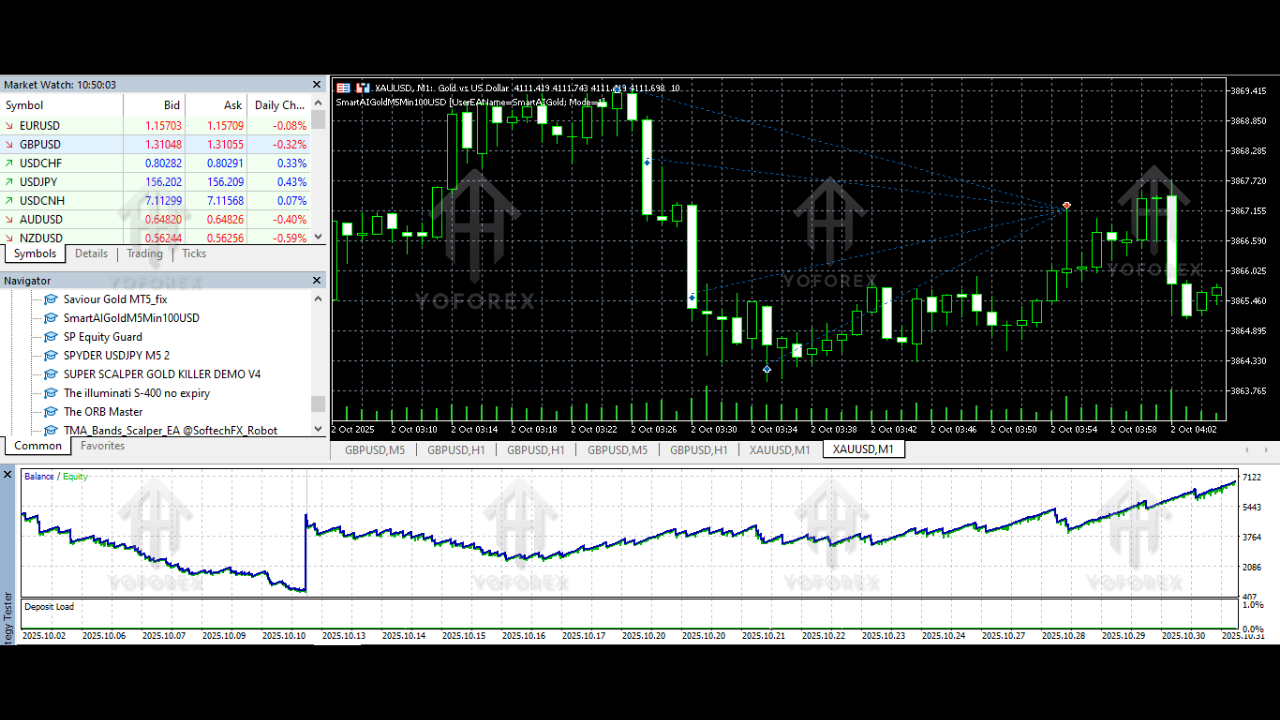Viewport: 1280px width, 720px height.
Task: Click the SUPER SCALPER GOLD KILLER DEMO V4 icon
Action: pos(50,374)
